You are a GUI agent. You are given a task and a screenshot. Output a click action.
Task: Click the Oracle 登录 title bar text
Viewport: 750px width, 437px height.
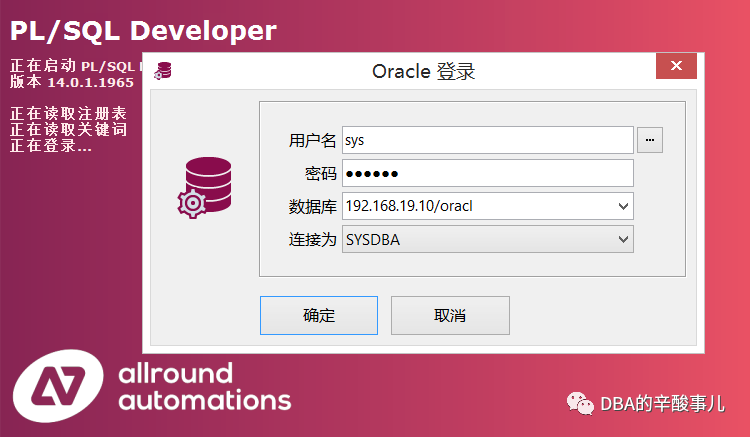pos(423,71)
